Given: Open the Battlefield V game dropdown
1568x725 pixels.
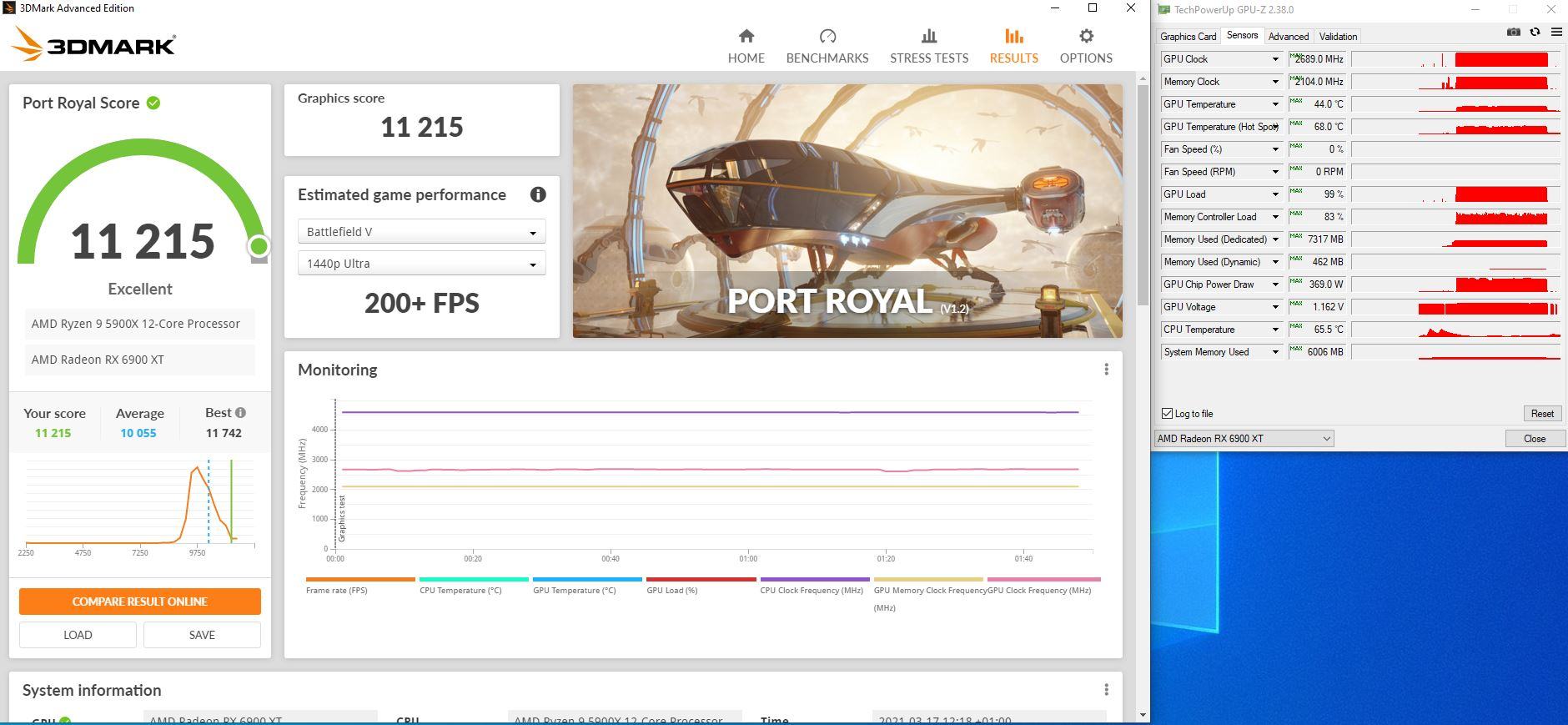Looking at the screenshot, I should click(x=422, y=231).
